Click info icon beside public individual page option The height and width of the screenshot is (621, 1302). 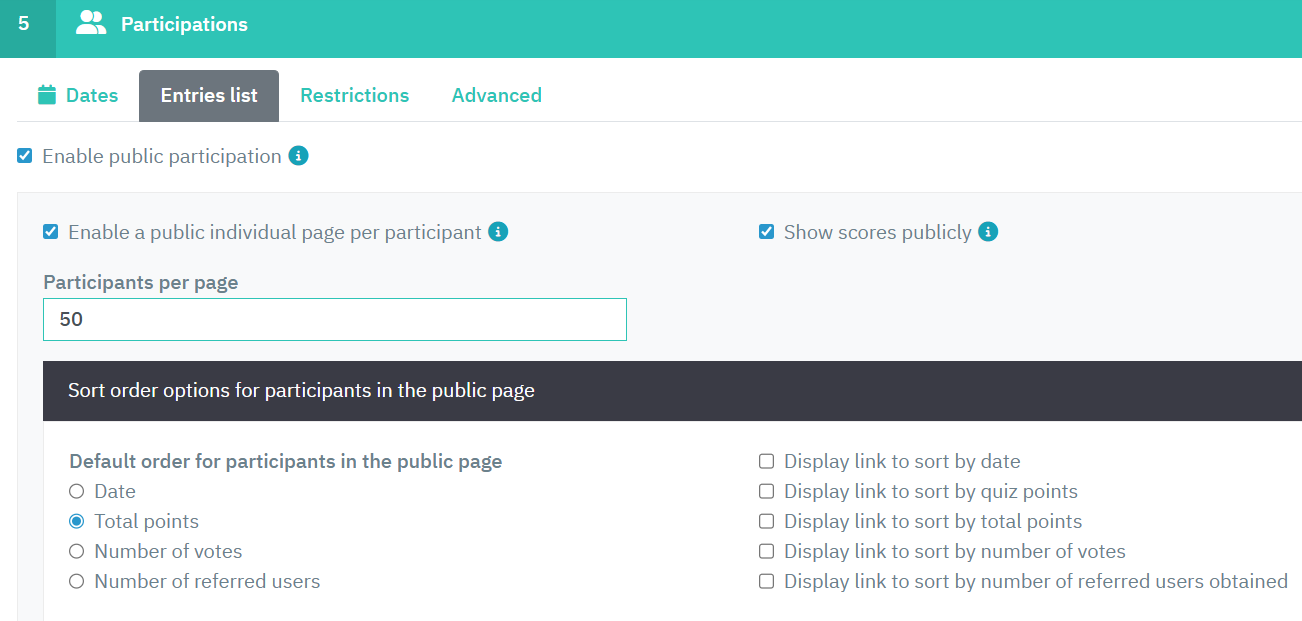point(498,232)
